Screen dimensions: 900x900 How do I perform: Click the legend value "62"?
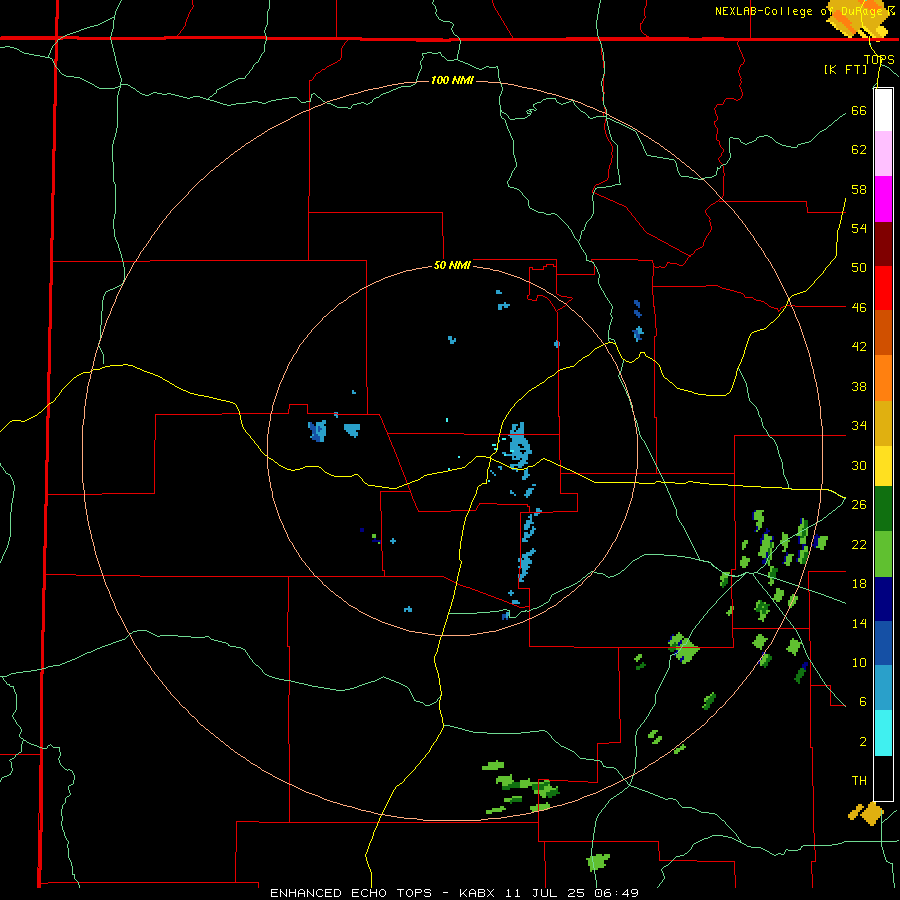pos(859,150)
